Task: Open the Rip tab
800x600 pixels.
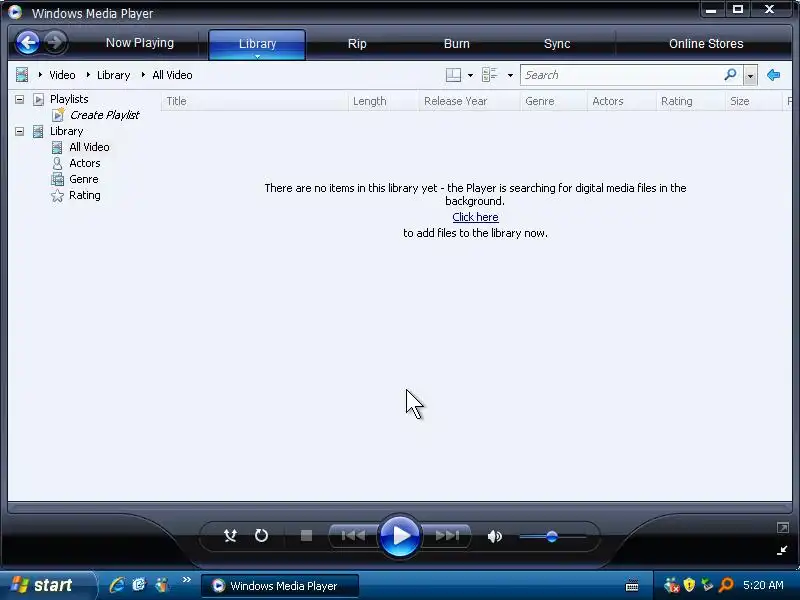Action: click(x=357, y=44)
